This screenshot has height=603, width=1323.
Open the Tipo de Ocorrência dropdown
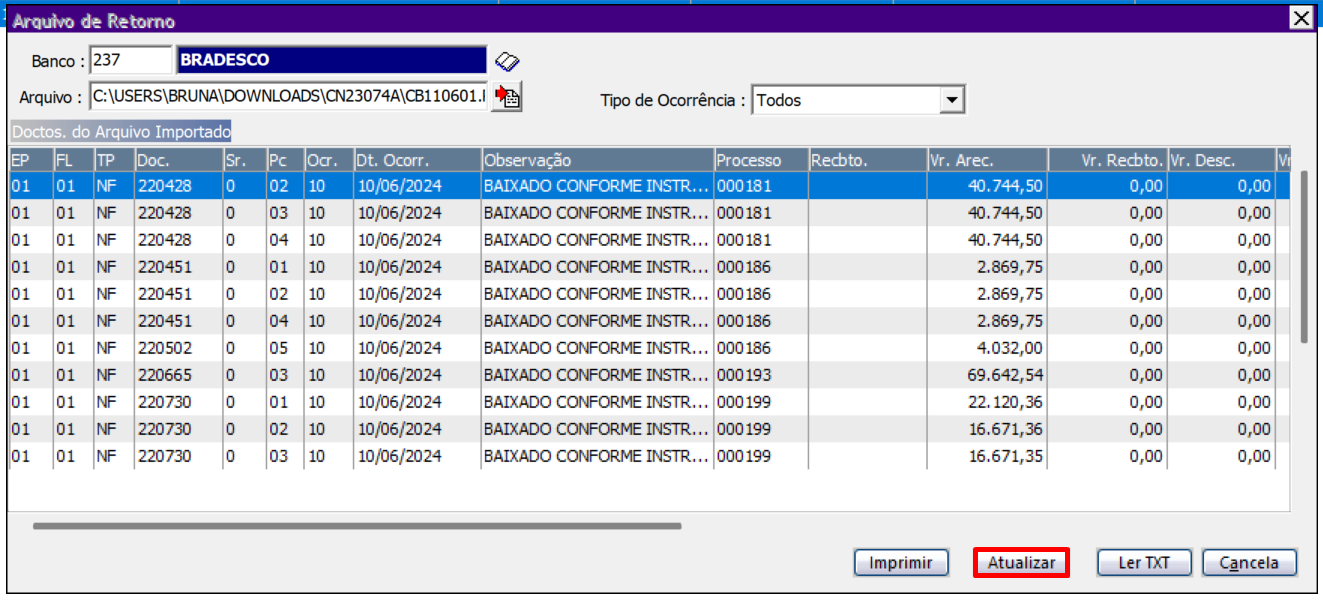coord(952,100)
